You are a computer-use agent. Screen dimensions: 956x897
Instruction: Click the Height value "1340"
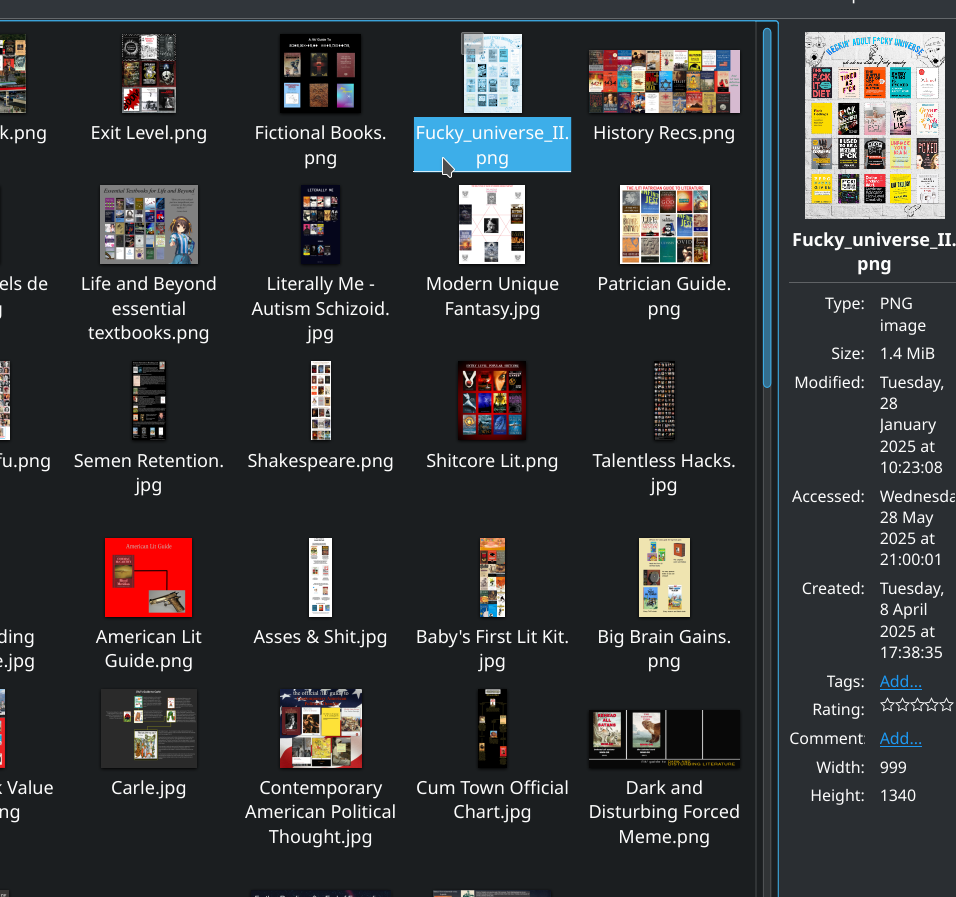coord(897,796)
